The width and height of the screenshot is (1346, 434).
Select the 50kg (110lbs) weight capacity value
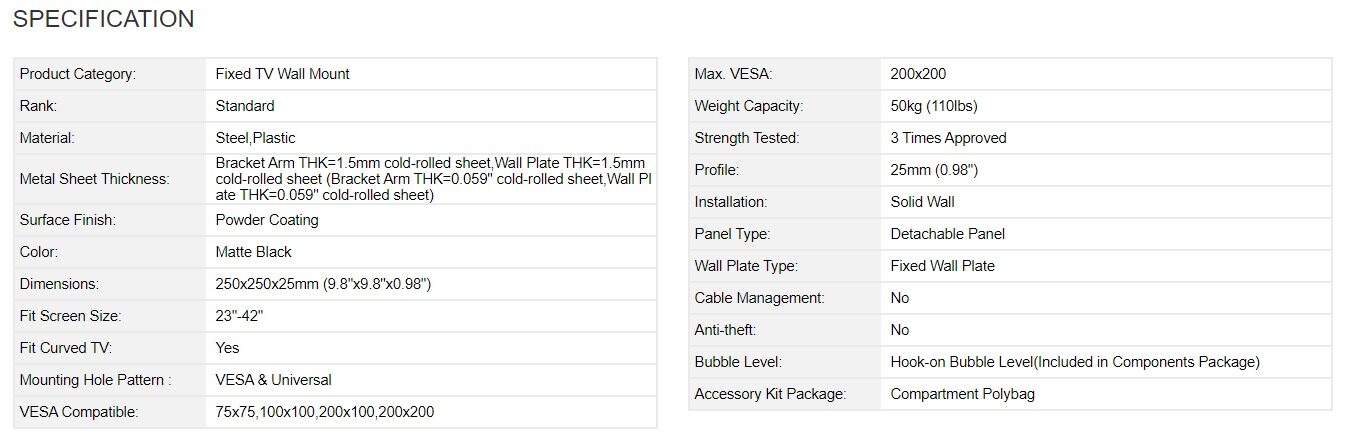click(x=934, y=106)
